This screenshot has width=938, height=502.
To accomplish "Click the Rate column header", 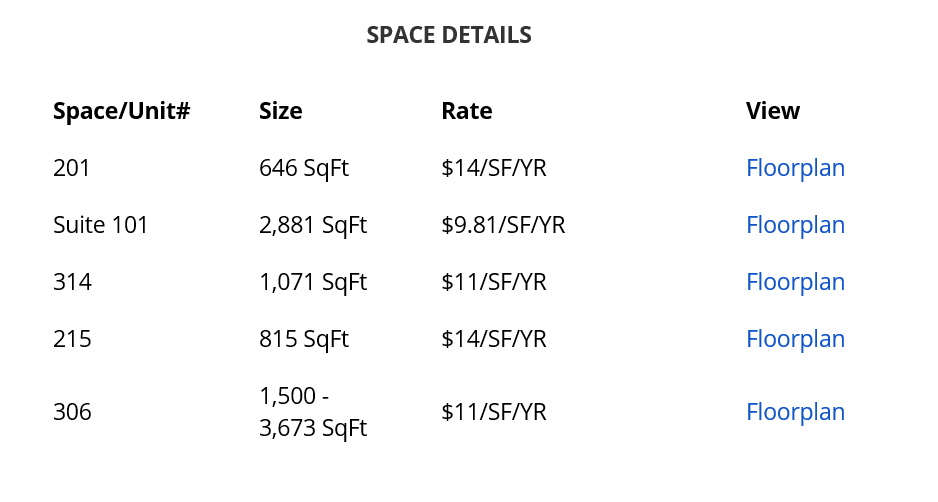I will point(466,111).
